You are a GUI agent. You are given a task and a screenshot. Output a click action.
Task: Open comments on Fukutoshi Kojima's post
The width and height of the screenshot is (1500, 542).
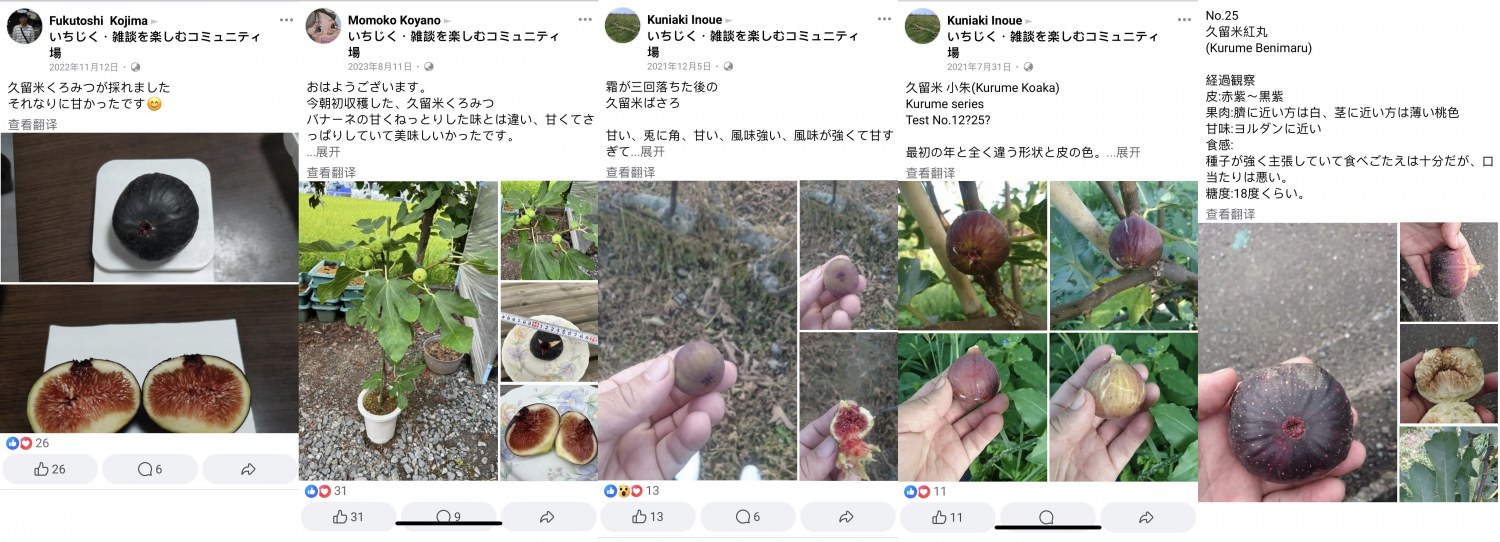pyautogui.click(x=150, y=469)
